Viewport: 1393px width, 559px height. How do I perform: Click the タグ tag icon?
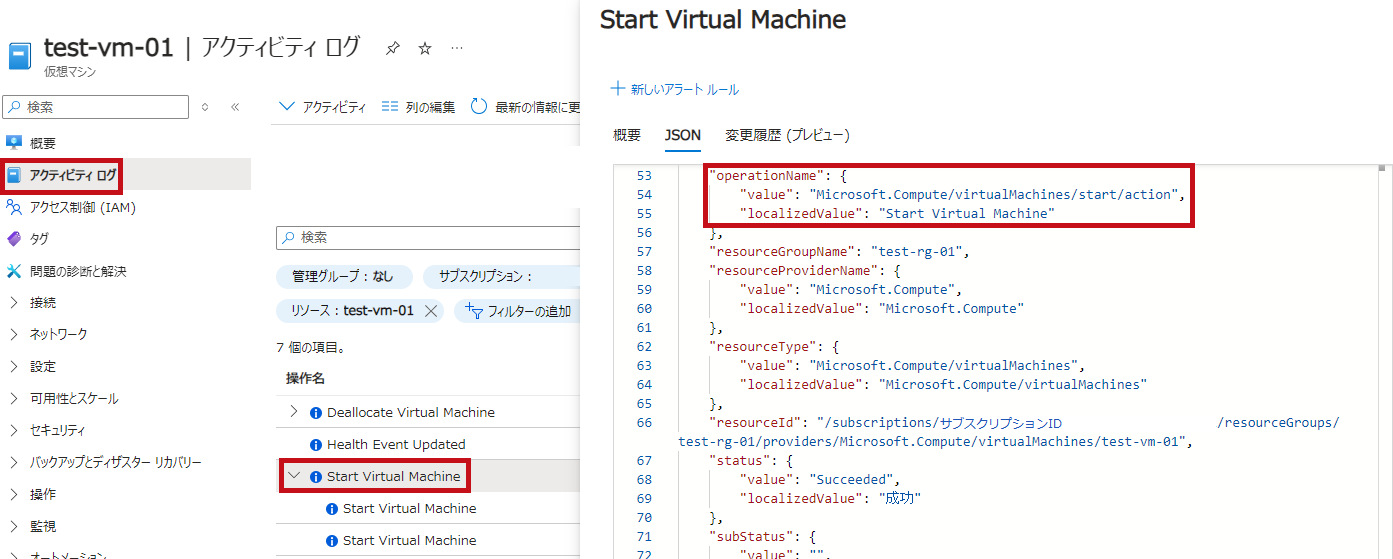[x=14, y=239]
